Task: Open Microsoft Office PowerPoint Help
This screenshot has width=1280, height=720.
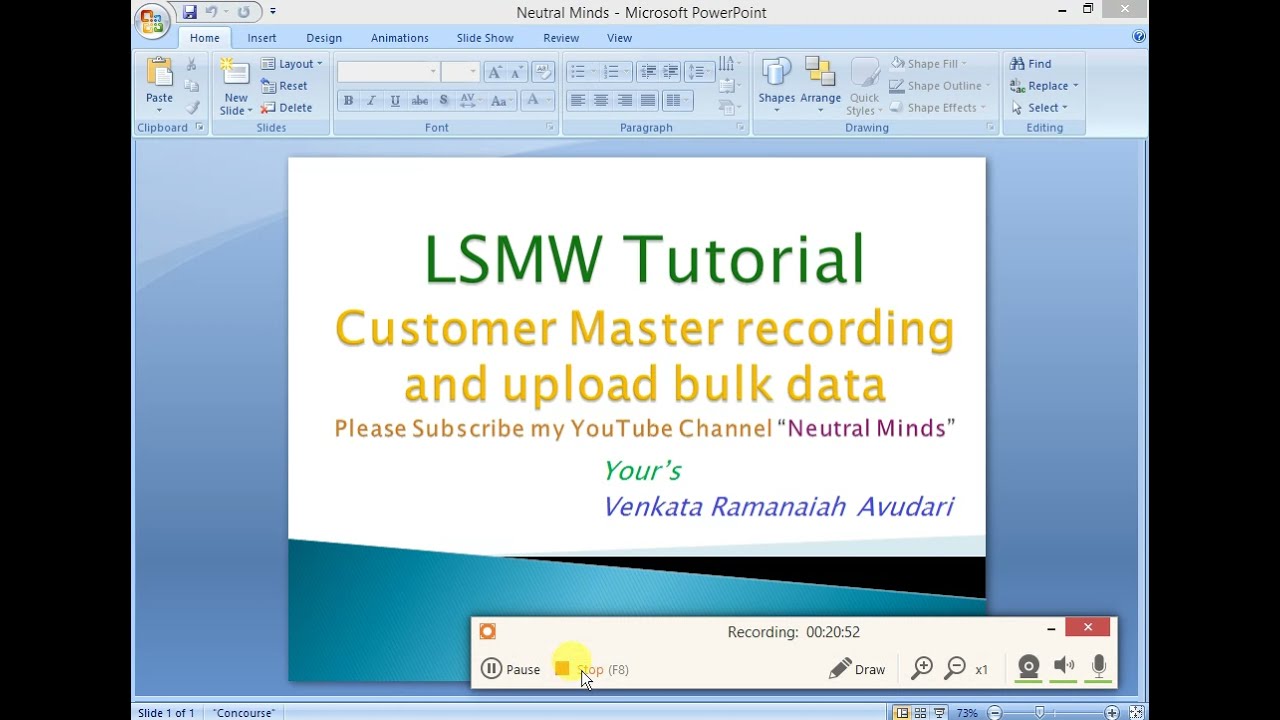Action: 1139,37
